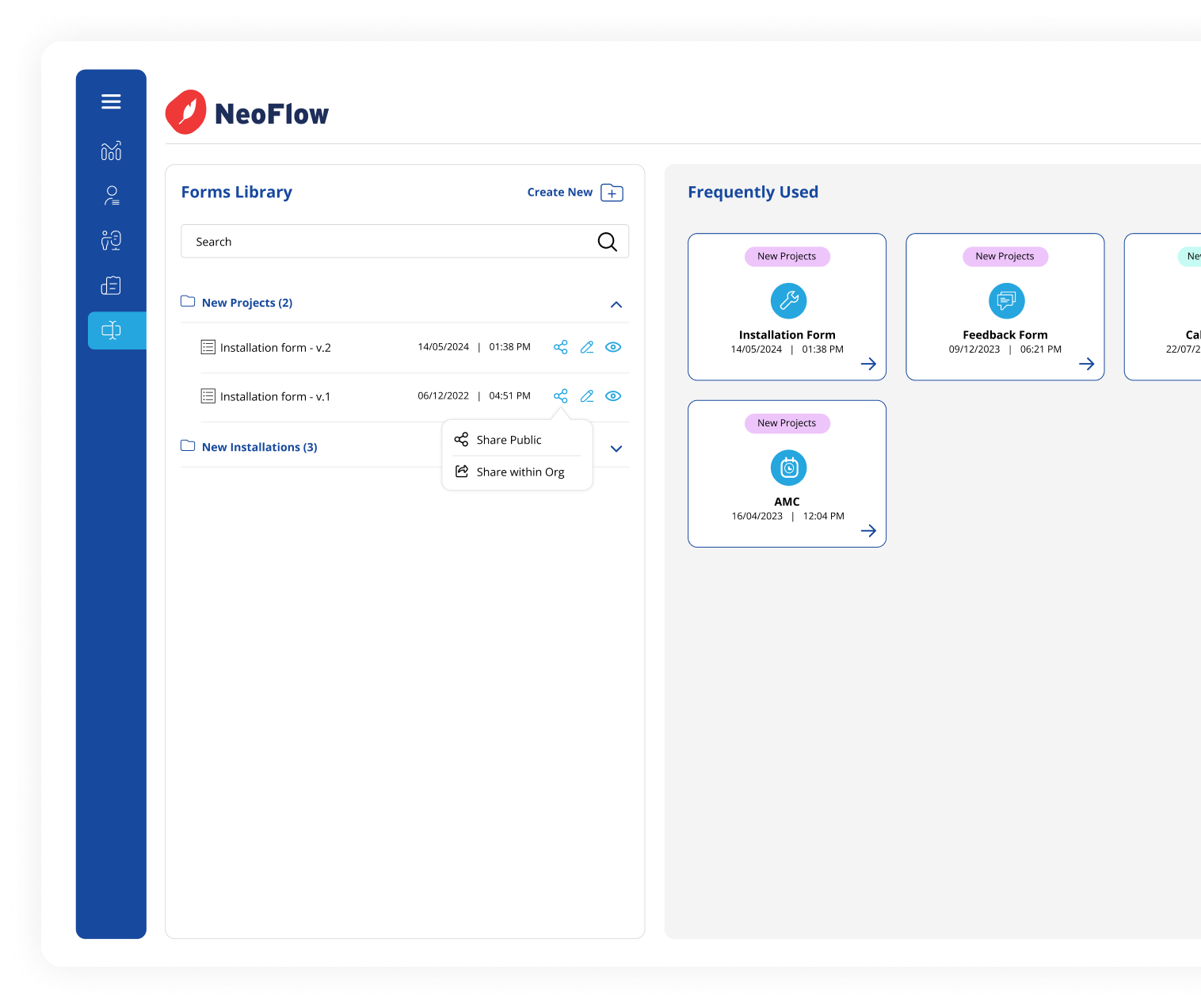The height and width of the screenshot is (1008, 1201).
Task: Open the hamburger navigation menu
Action: tap(110, 101)
